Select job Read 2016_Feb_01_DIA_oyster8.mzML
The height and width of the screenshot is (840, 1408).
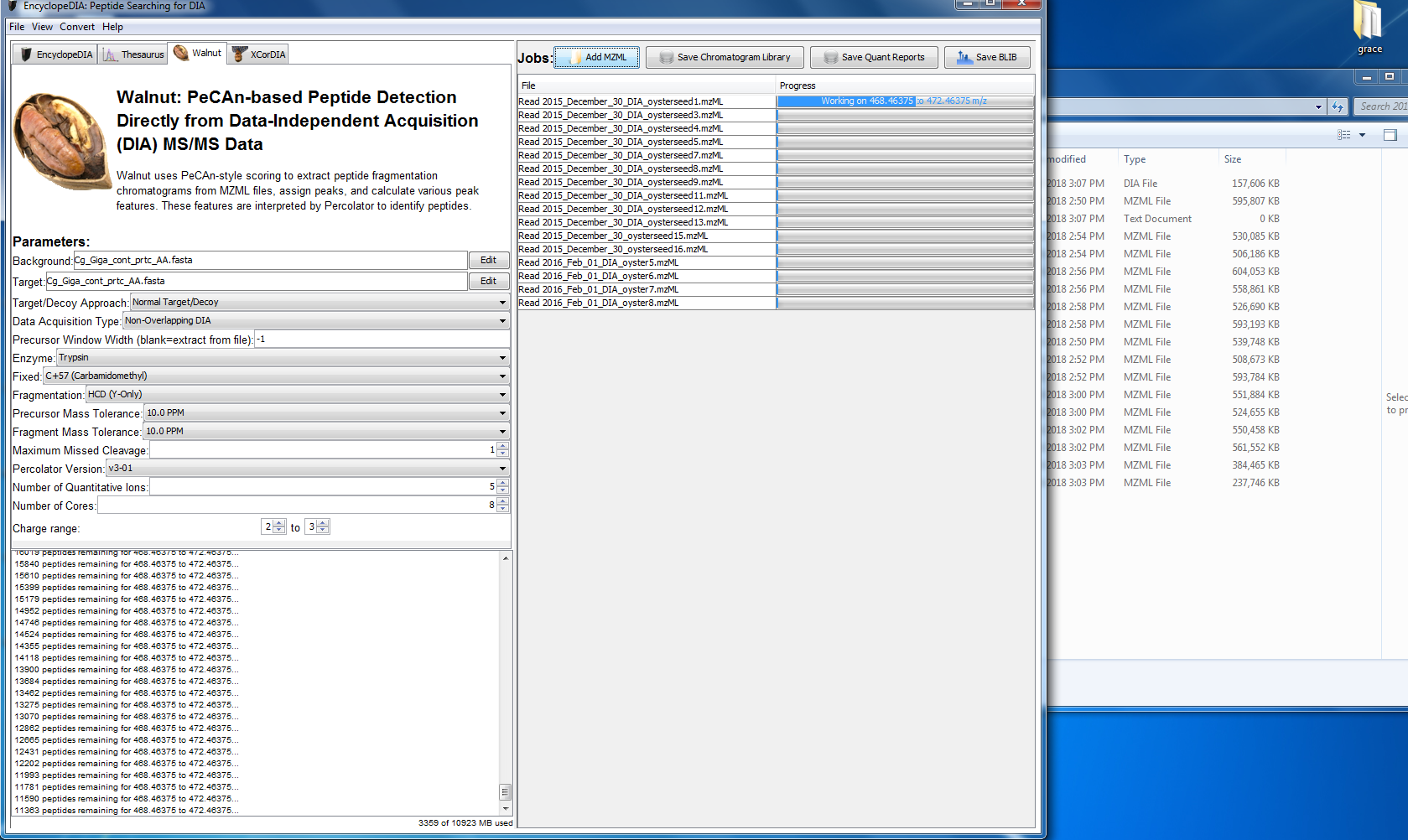click(646, 303)
